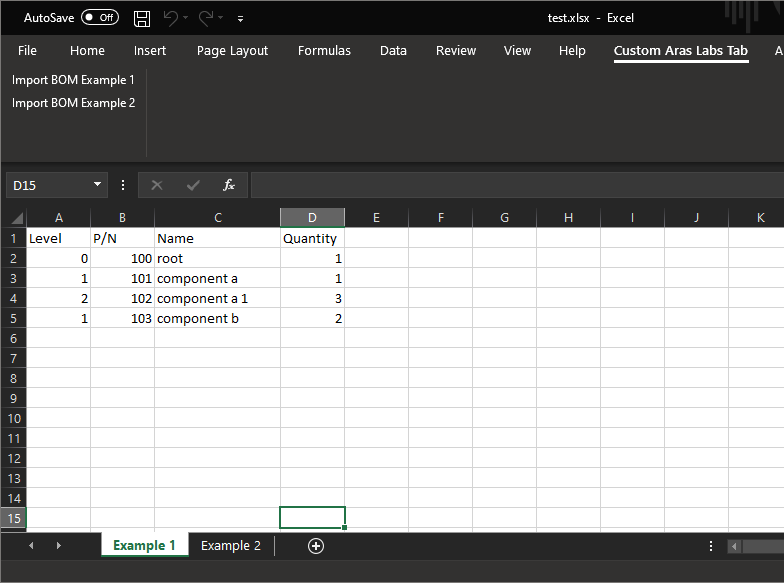Click the Save disk icon
Screen dimensions: 784x583
click(x=142, y=18)
